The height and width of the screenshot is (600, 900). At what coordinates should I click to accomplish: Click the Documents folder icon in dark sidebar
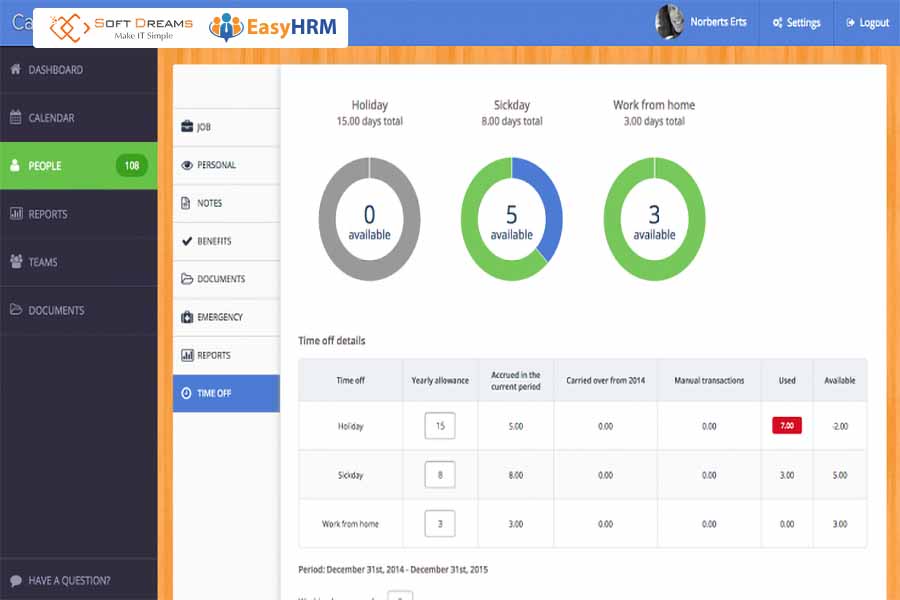tap(15, 309)
